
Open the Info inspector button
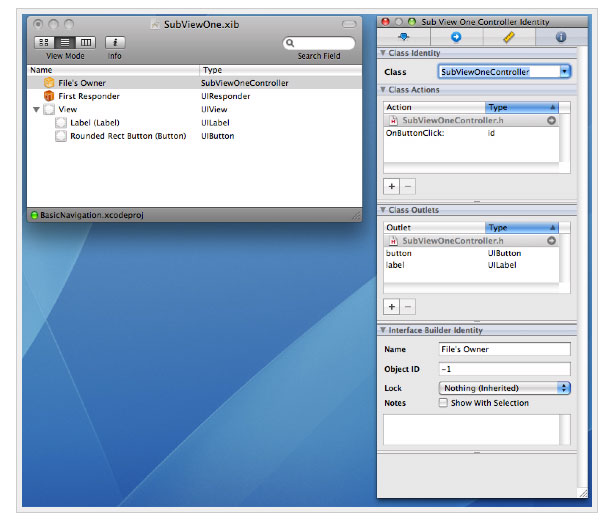point(115,42)
